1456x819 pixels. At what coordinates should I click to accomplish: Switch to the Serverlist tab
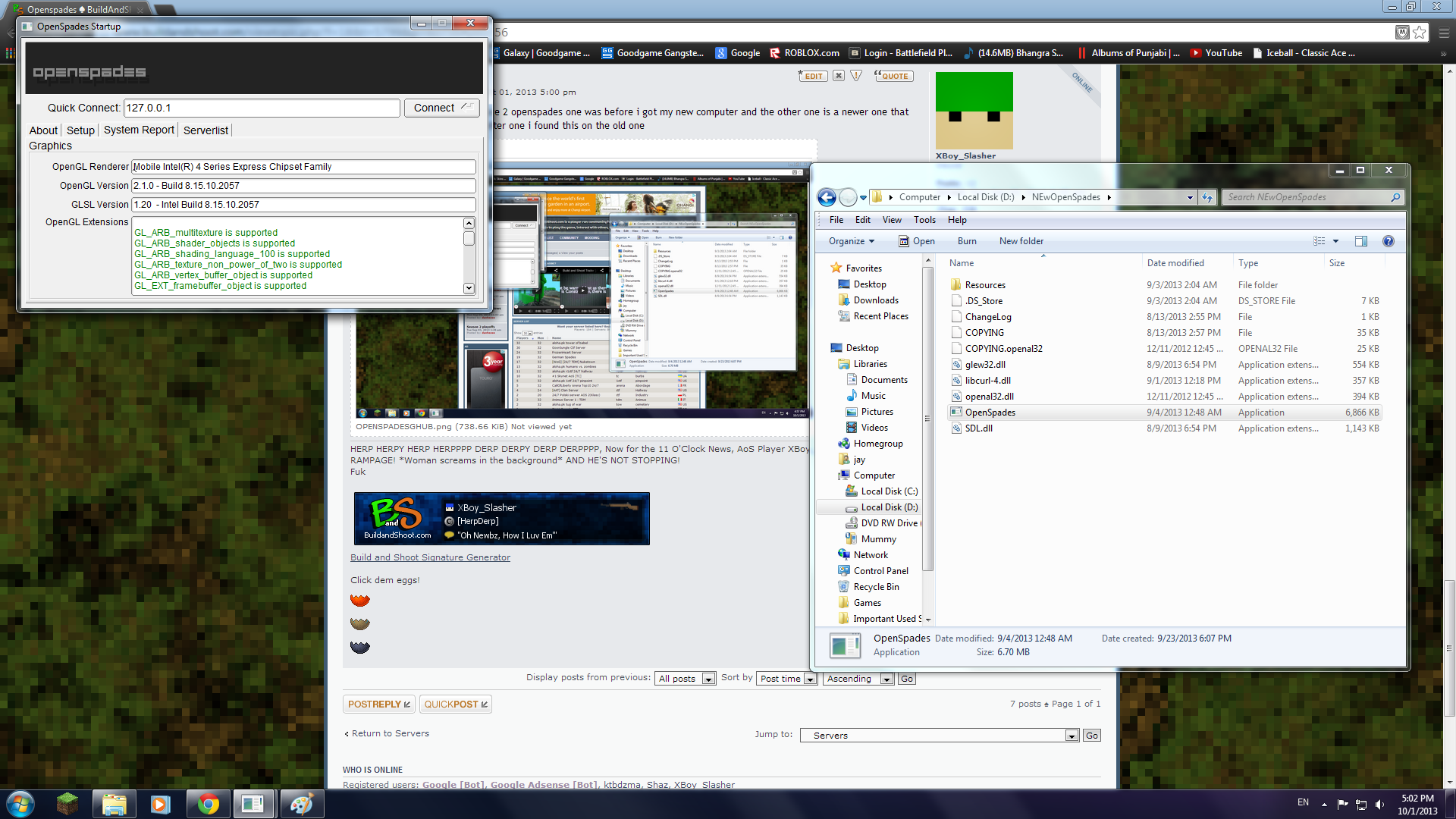[206, 130]
